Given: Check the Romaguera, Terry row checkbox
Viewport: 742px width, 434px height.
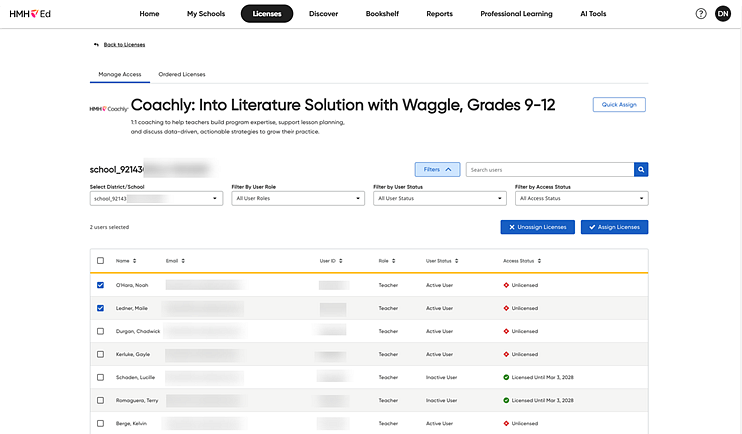Looking at the screenshot, I should point(100,400).
